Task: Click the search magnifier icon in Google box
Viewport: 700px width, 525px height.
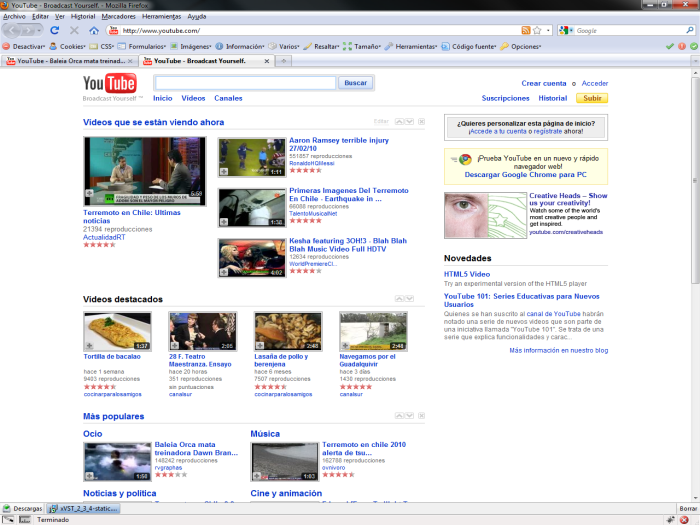Action: point(690,30)
